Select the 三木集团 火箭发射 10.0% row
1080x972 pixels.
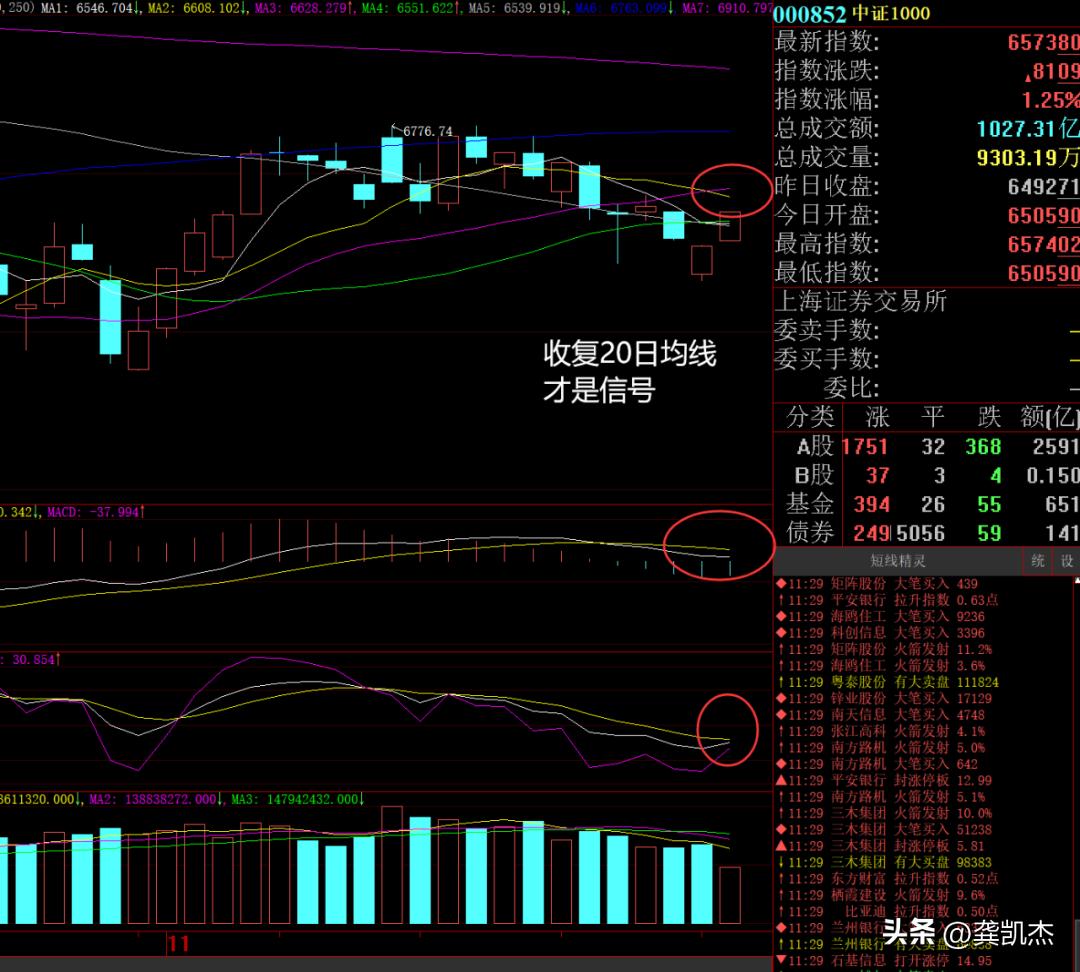pos(884,813)
